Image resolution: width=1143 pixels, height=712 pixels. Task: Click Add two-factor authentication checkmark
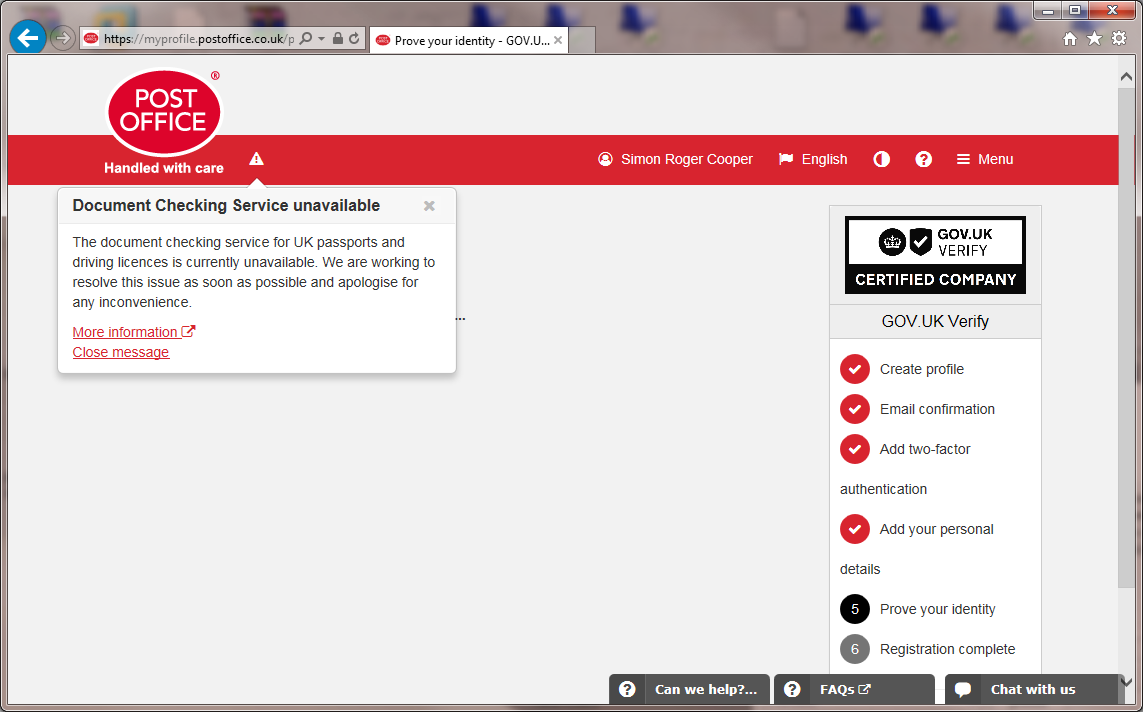click(x=854, y=450)
